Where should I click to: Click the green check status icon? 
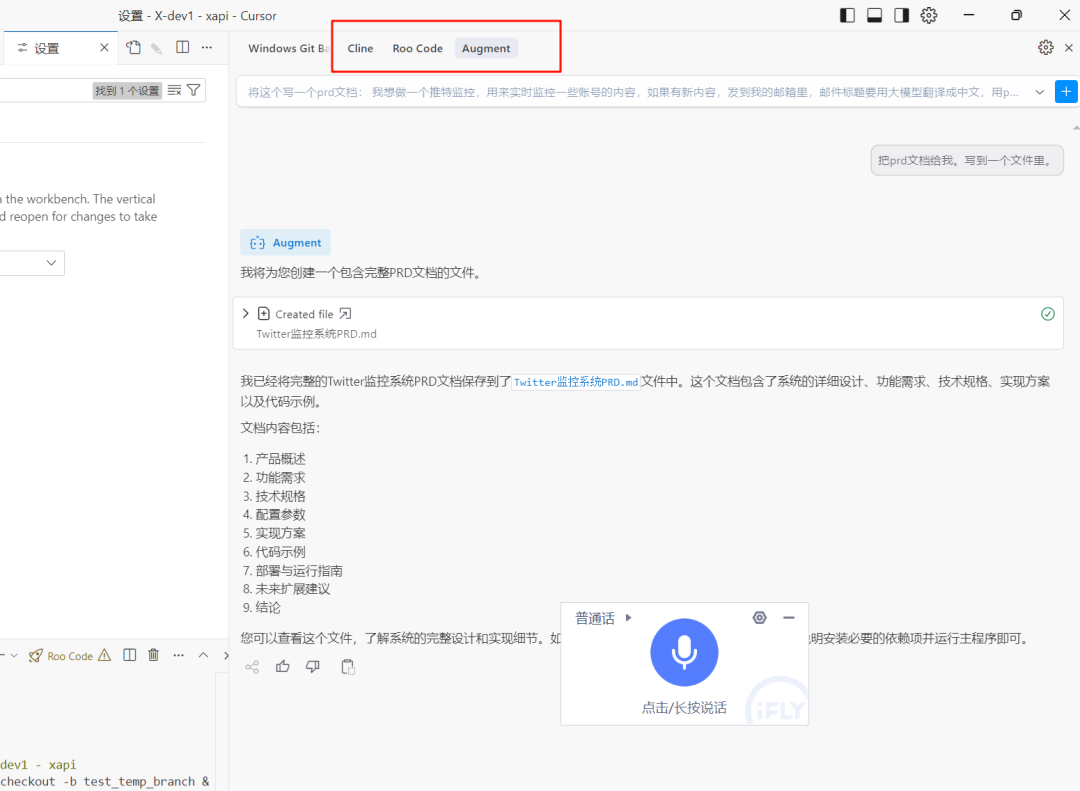[1048, 314]
